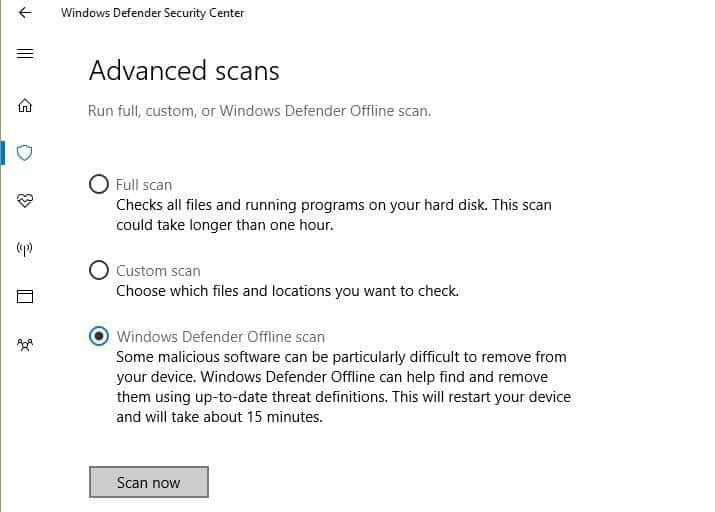Screen dimensions: 715x512
Task: Click the Custom scan description text
Action: (287, 291)
